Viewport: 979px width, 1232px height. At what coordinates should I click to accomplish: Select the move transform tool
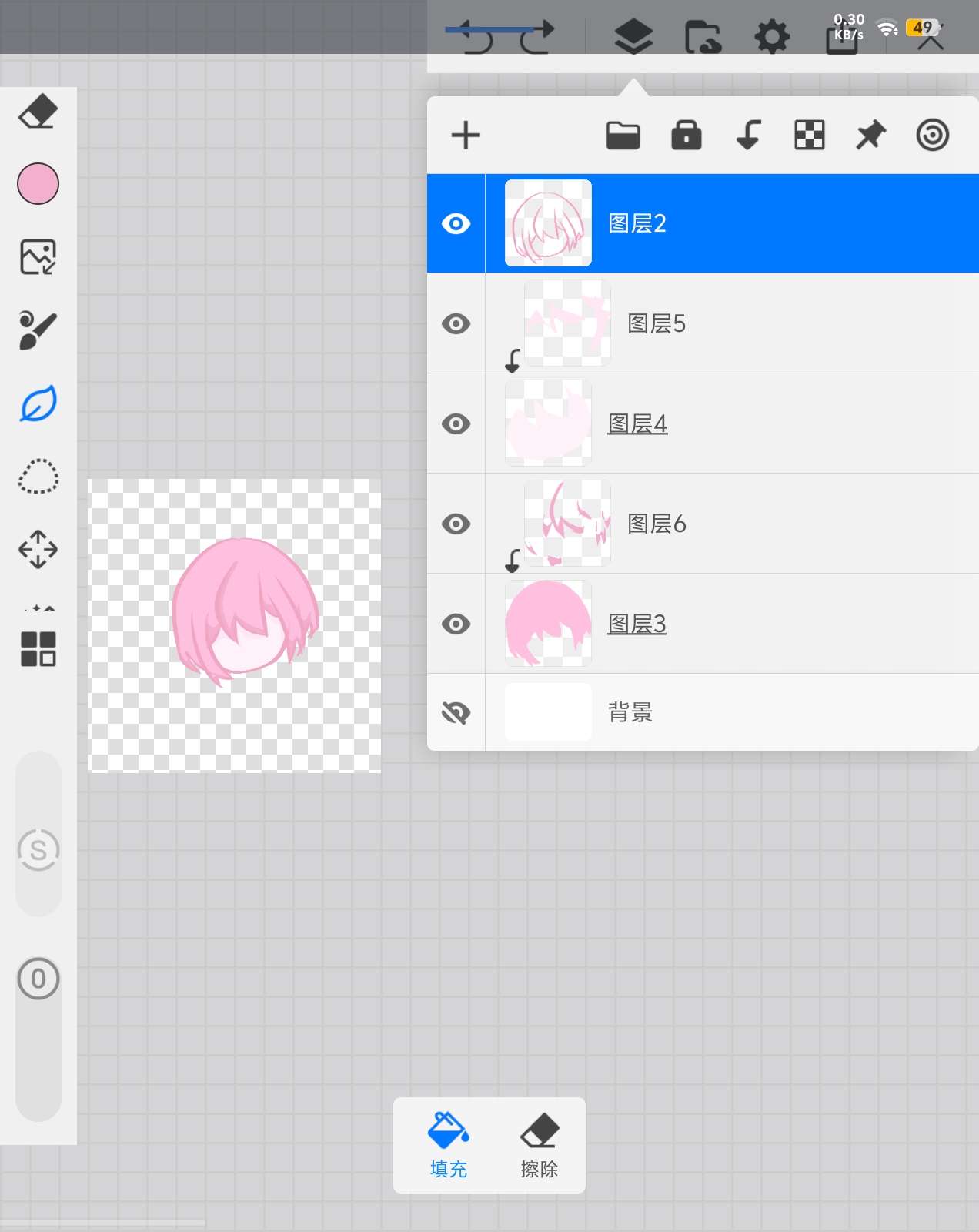38,549
